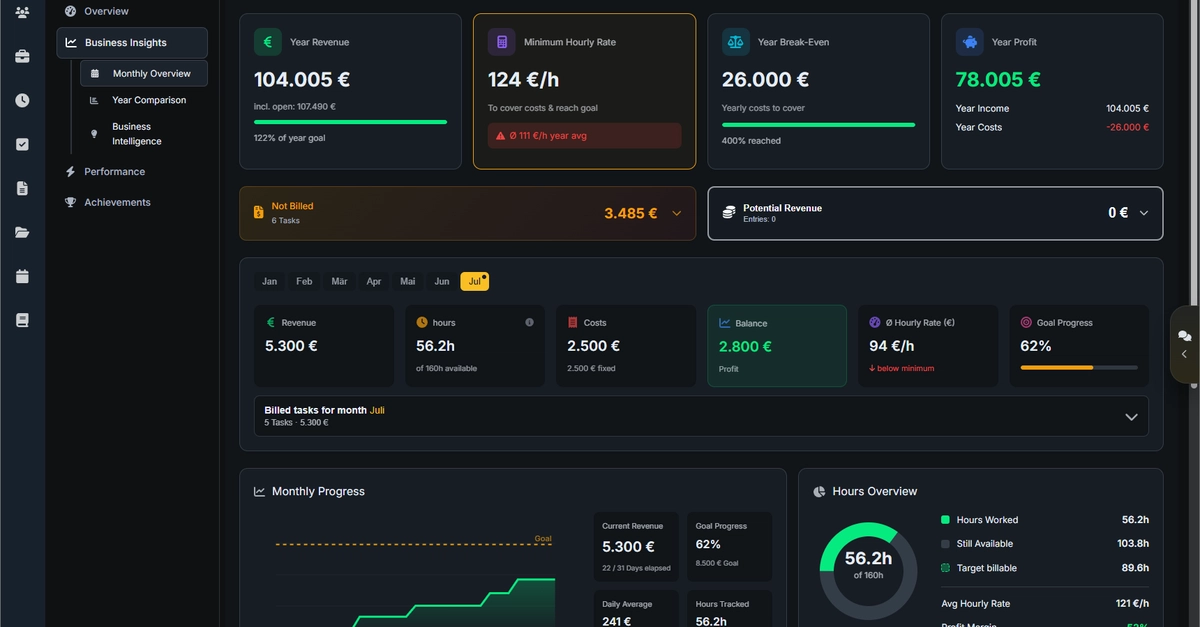Open the chat bubbles widget icon
Viewport: 1200px width, 627px height.
(1184, 336)
